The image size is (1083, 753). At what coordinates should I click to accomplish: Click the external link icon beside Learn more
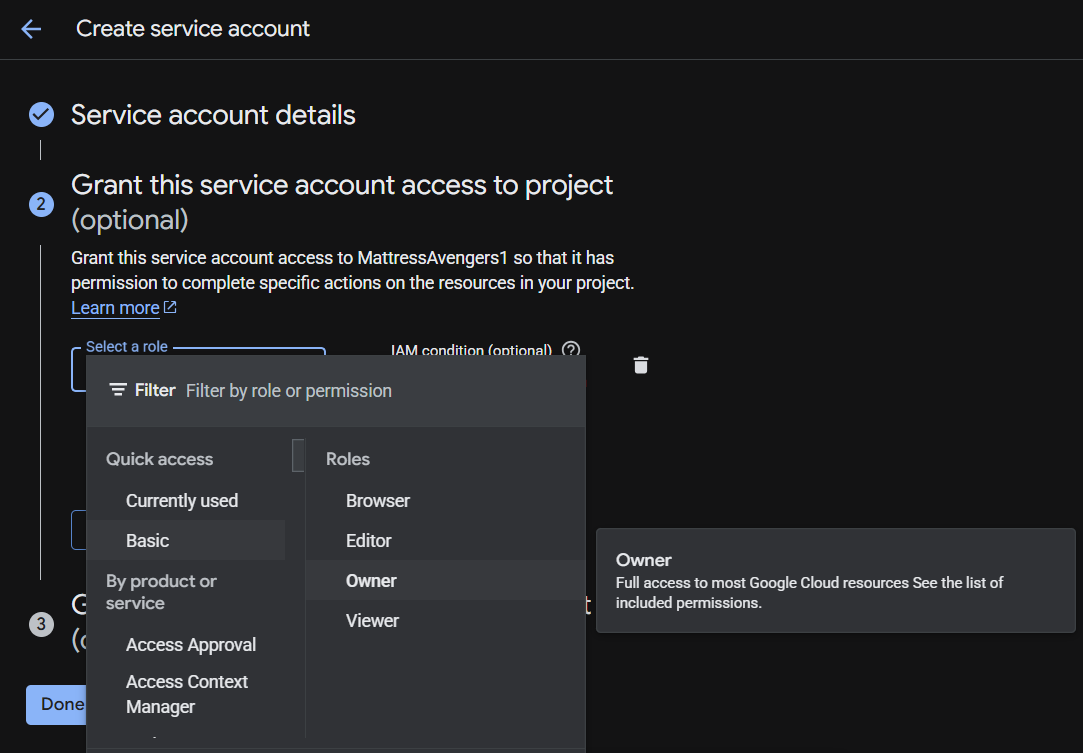coord(170,308)
